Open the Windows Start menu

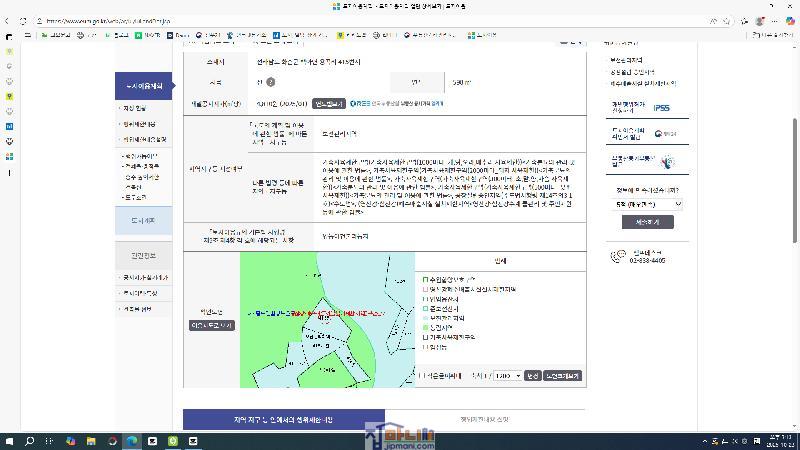[9, 441]
